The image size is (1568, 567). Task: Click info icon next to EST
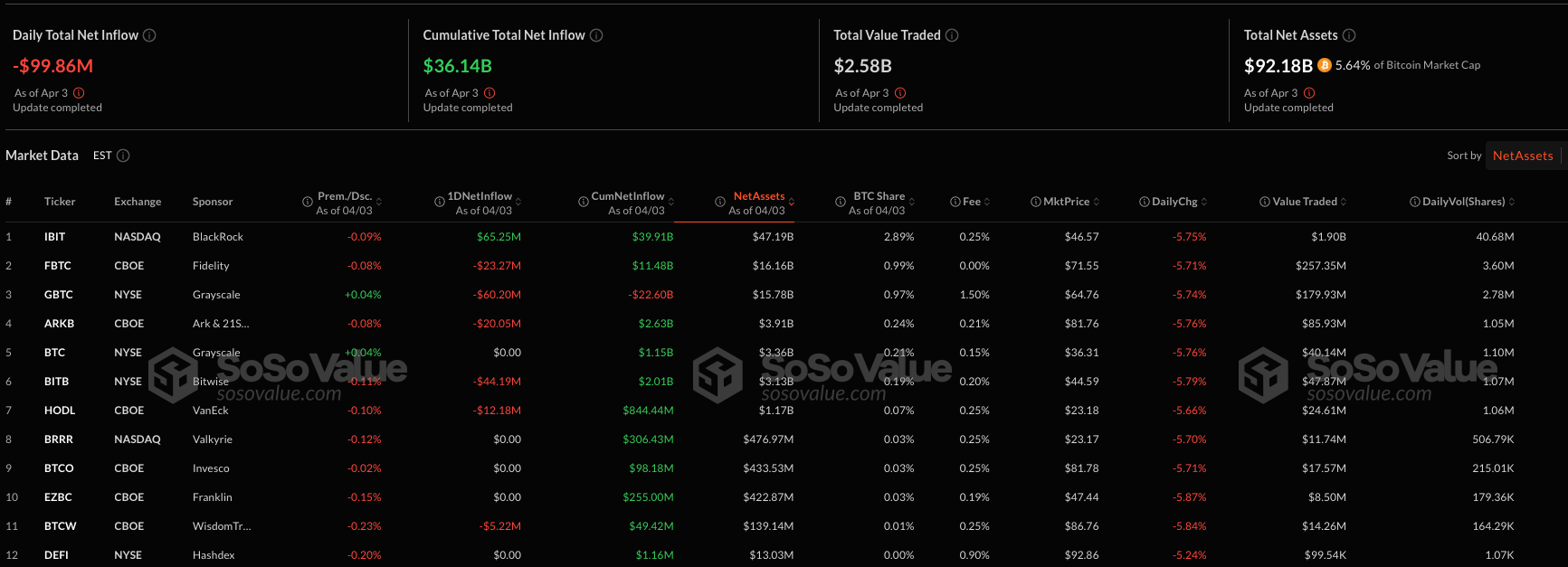coord(123,156)
